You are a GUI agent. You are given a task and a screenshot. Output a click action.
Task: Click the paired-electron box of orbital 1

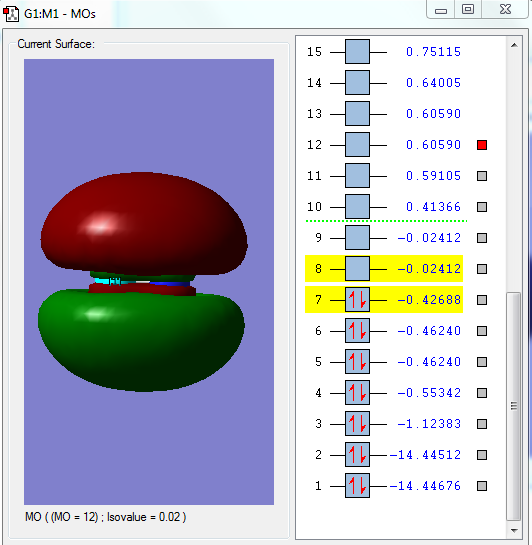pos(357,486)
